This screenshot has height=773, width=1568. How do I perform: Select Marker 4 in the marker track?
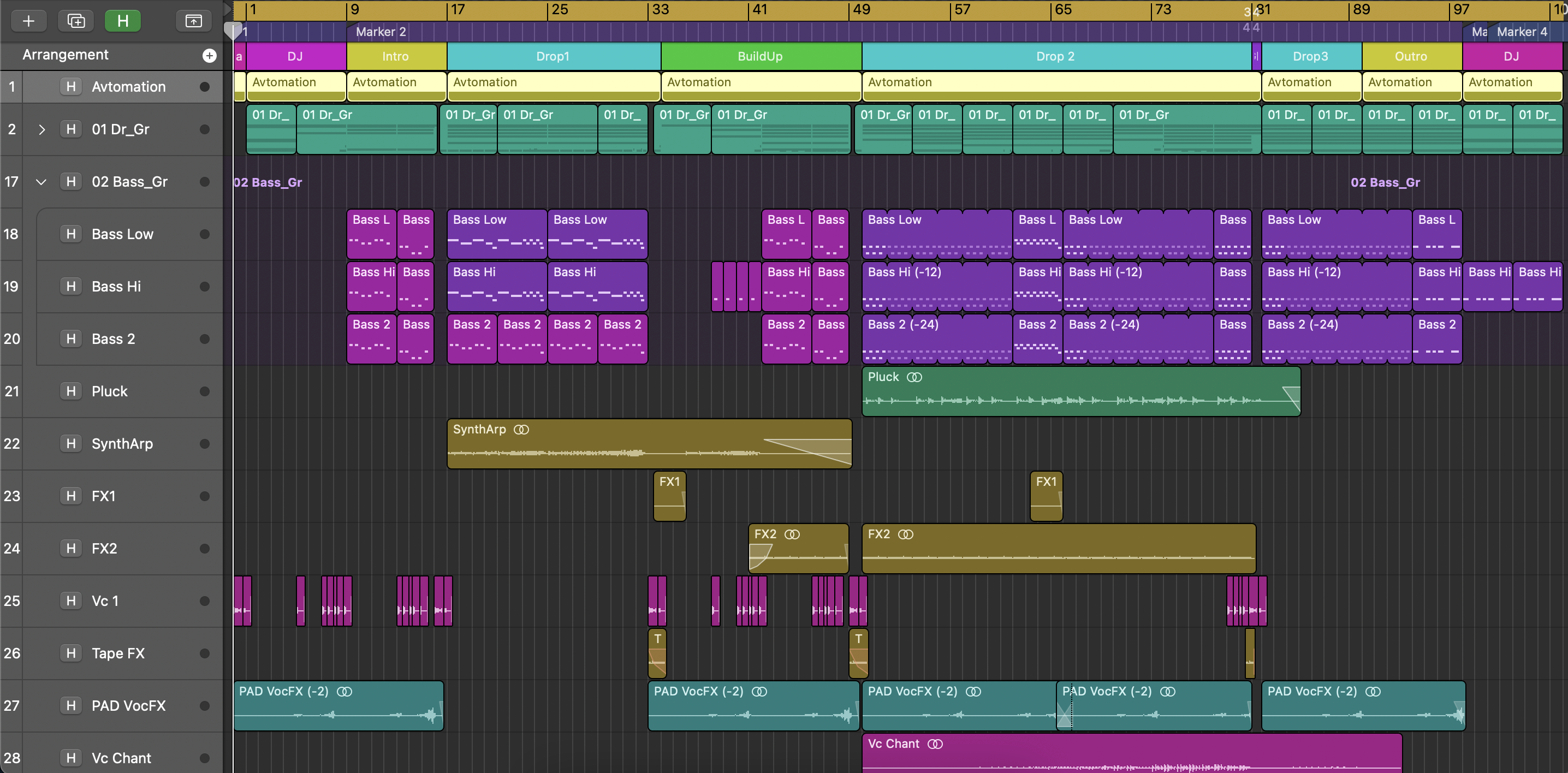(1522, 32)
